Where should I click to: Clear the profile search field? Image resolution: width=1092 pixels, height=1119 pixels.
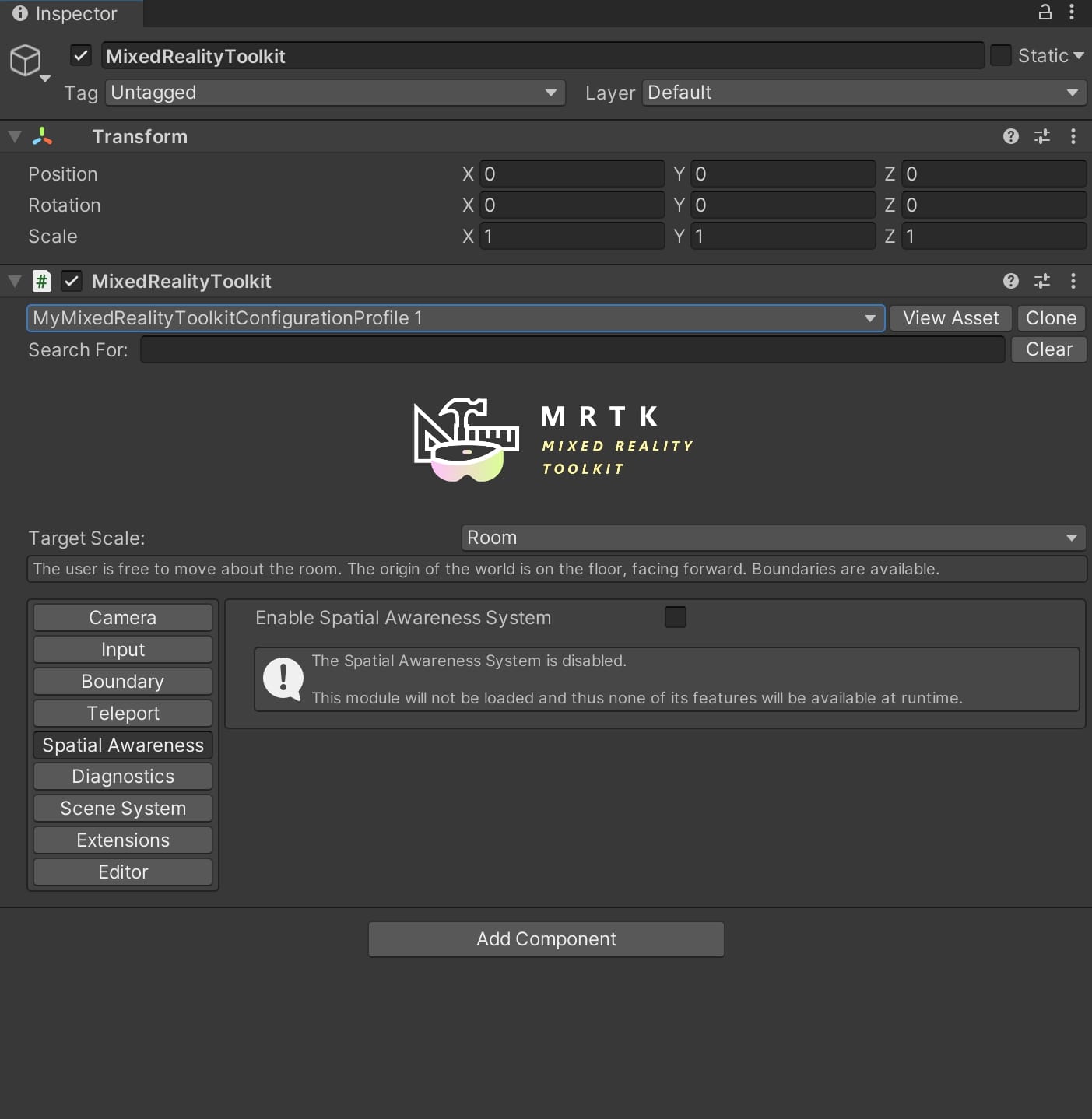pos(1049,349)
